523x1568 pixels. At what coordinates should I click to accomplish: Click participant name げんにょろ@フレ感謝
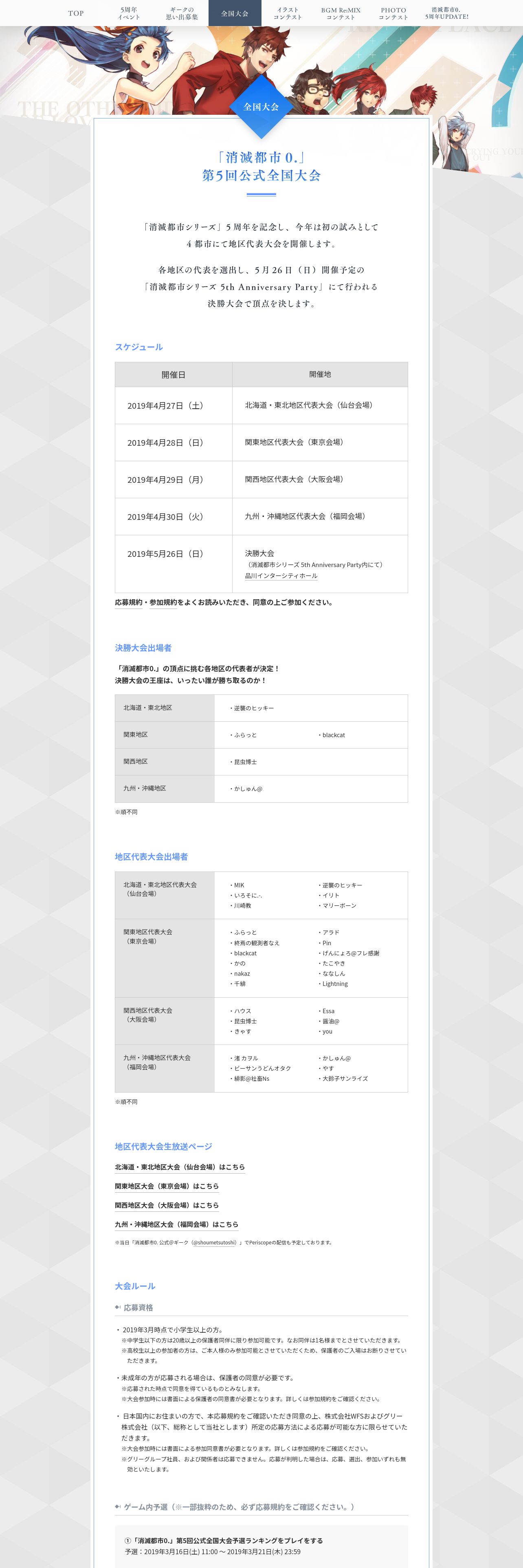[349, 953]
